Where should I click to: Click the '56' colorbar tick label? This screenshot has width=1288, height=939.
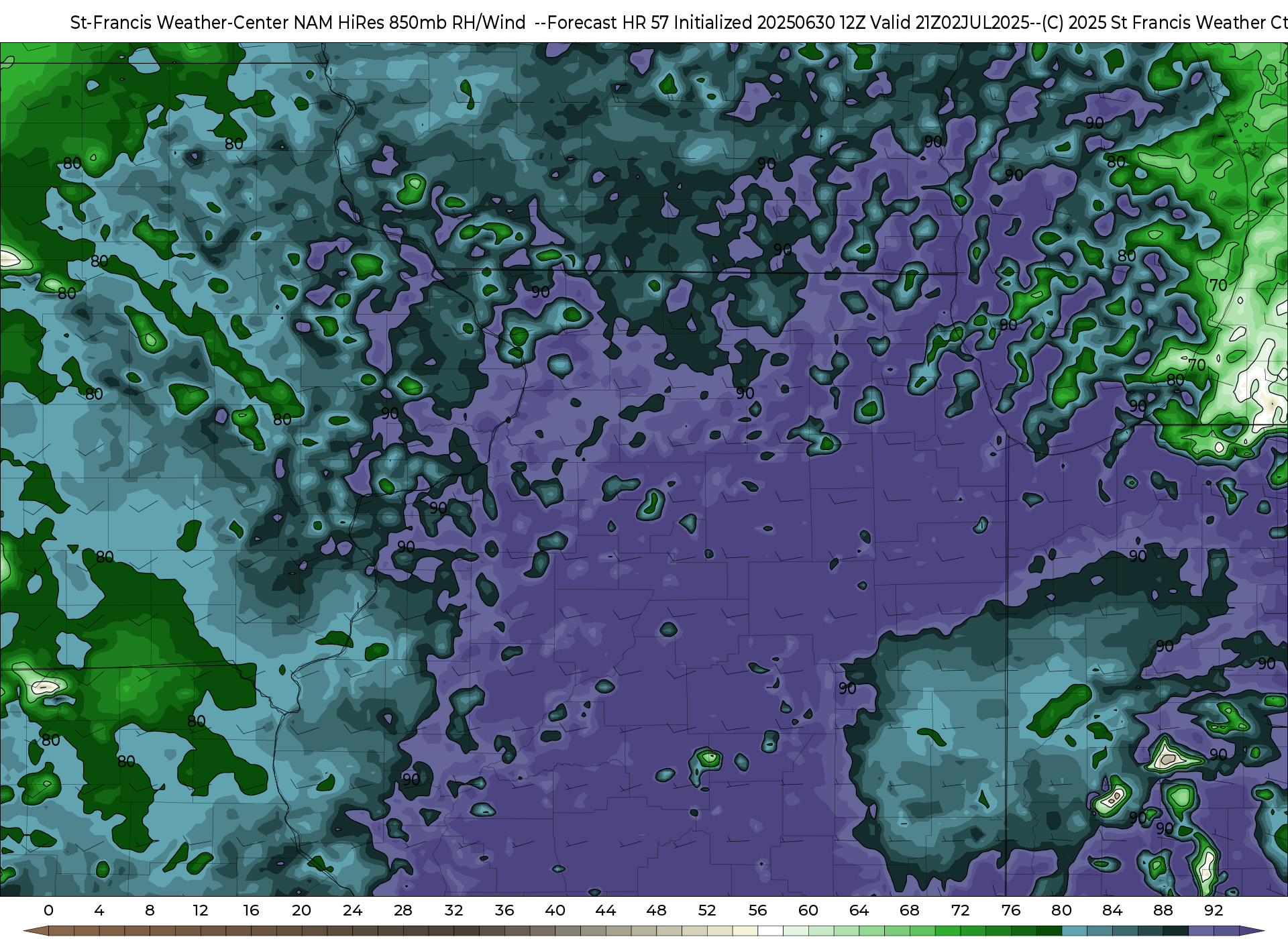[757, 910]
